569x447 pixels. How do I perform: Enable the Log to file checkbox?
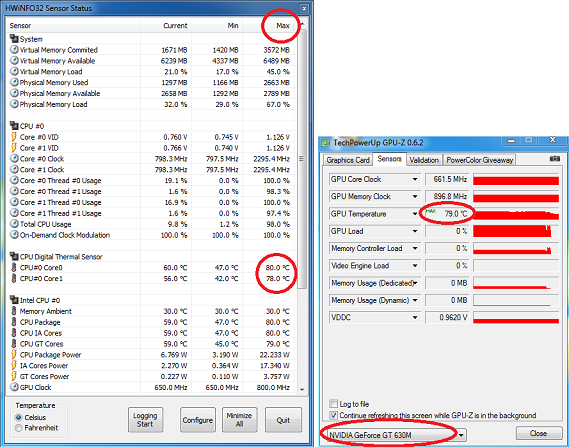click(x=333, y=403)
